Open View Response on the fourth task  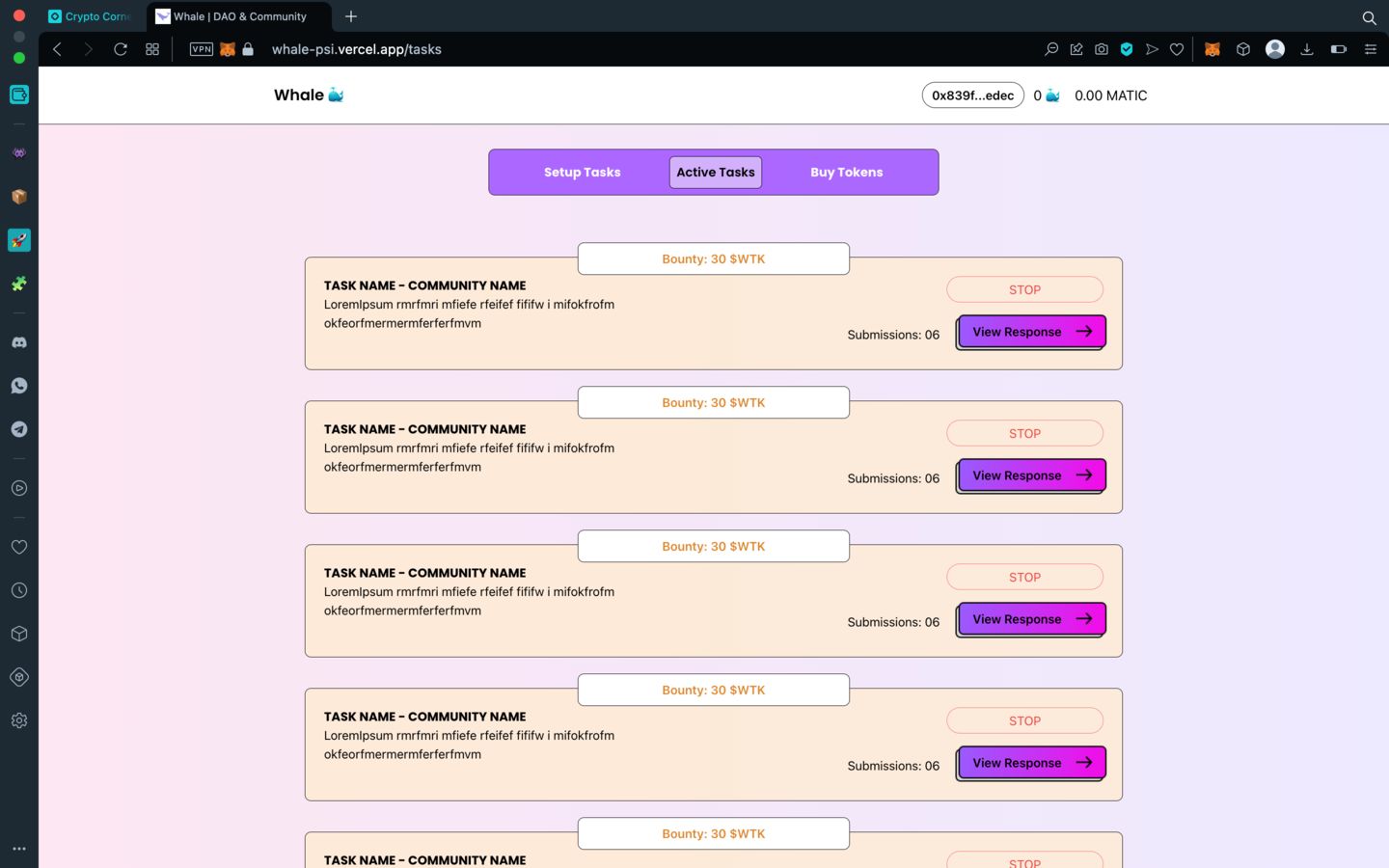click(1031, 763)
